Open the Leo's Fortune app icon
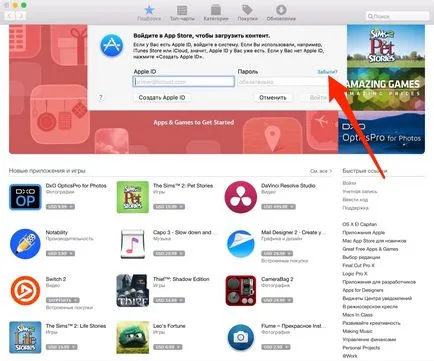This screenshot has width=434, height=361. (133, 337)
